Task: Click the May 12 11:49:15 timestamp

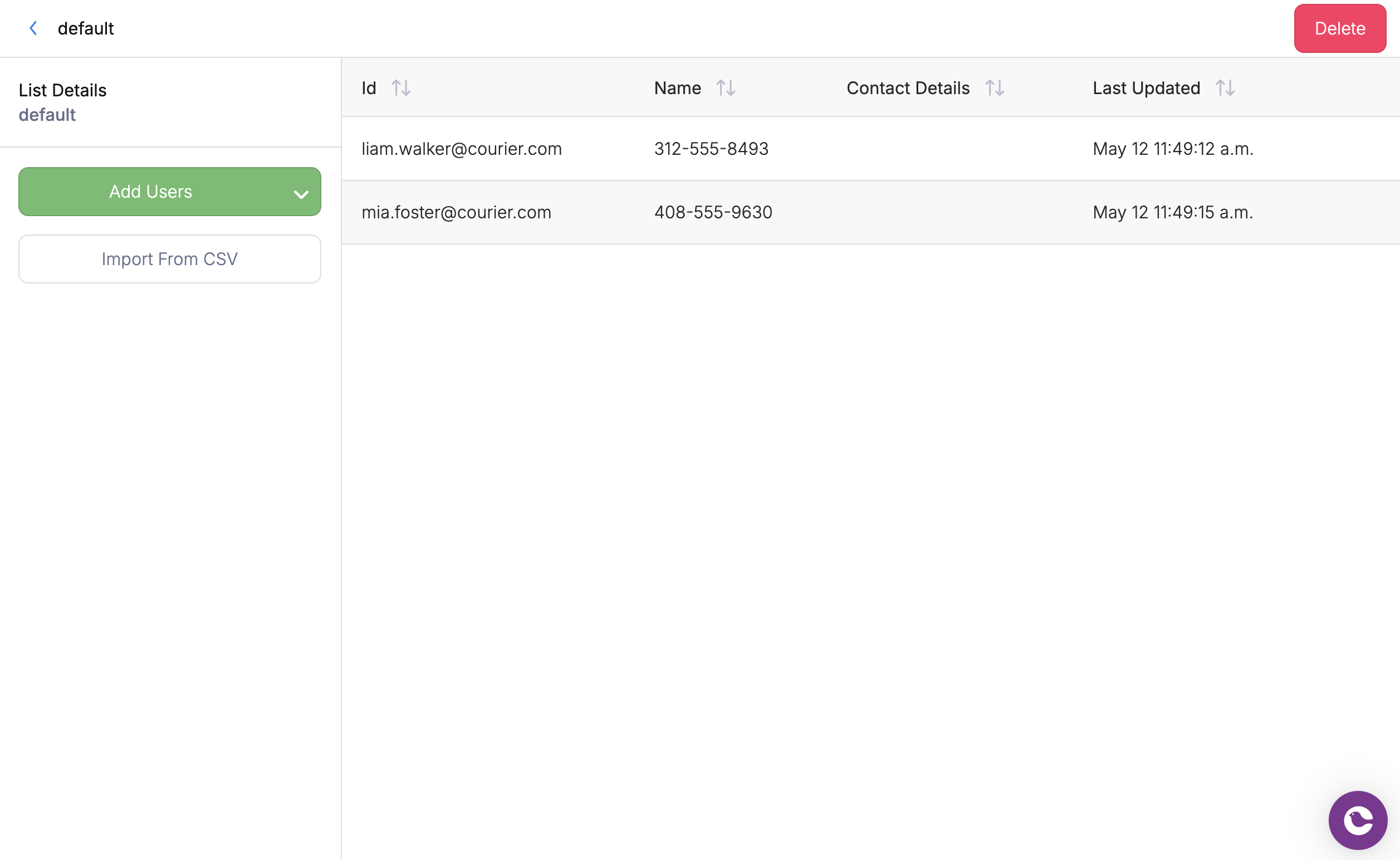Action: [1173, 212]
